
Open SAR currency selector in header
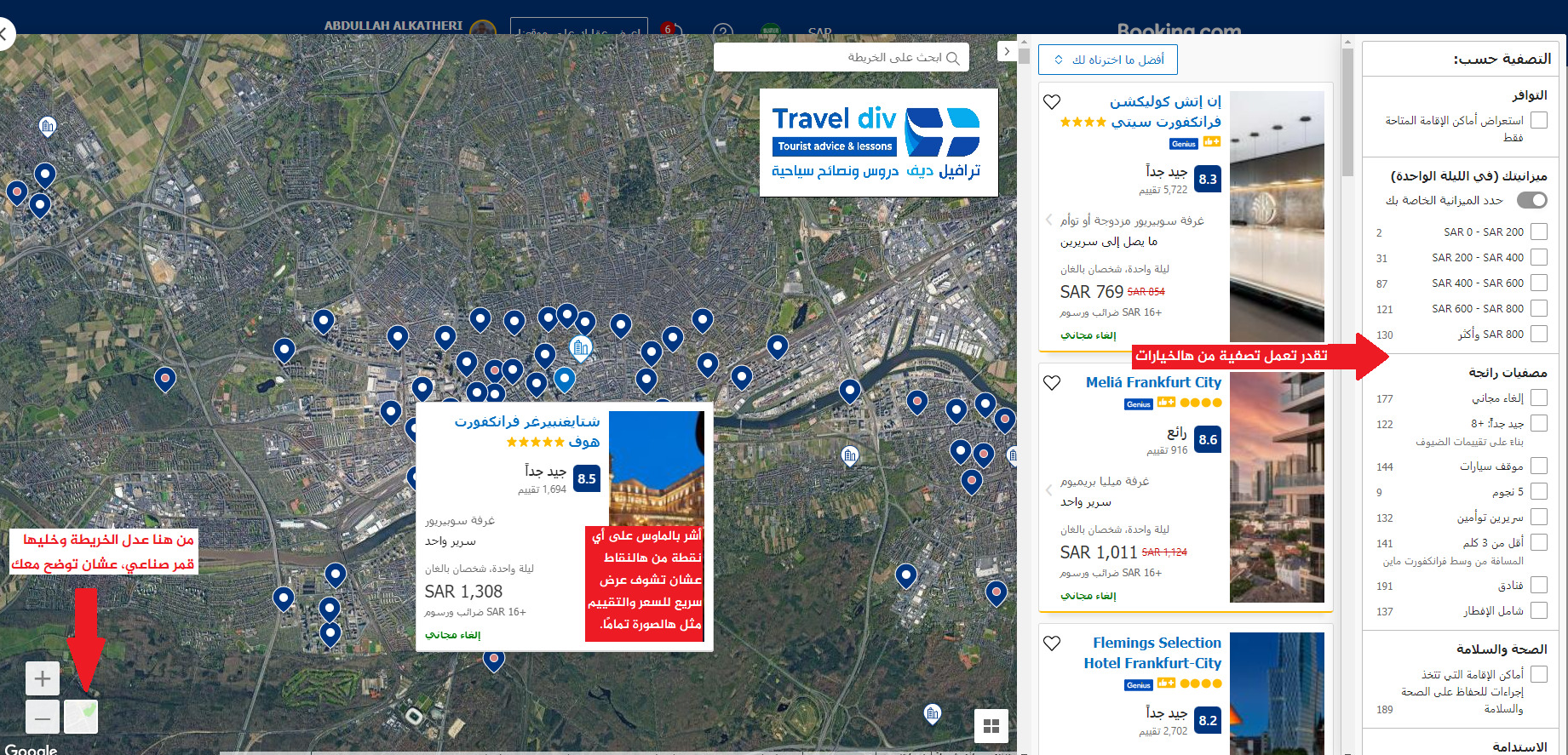pos(819,32)
